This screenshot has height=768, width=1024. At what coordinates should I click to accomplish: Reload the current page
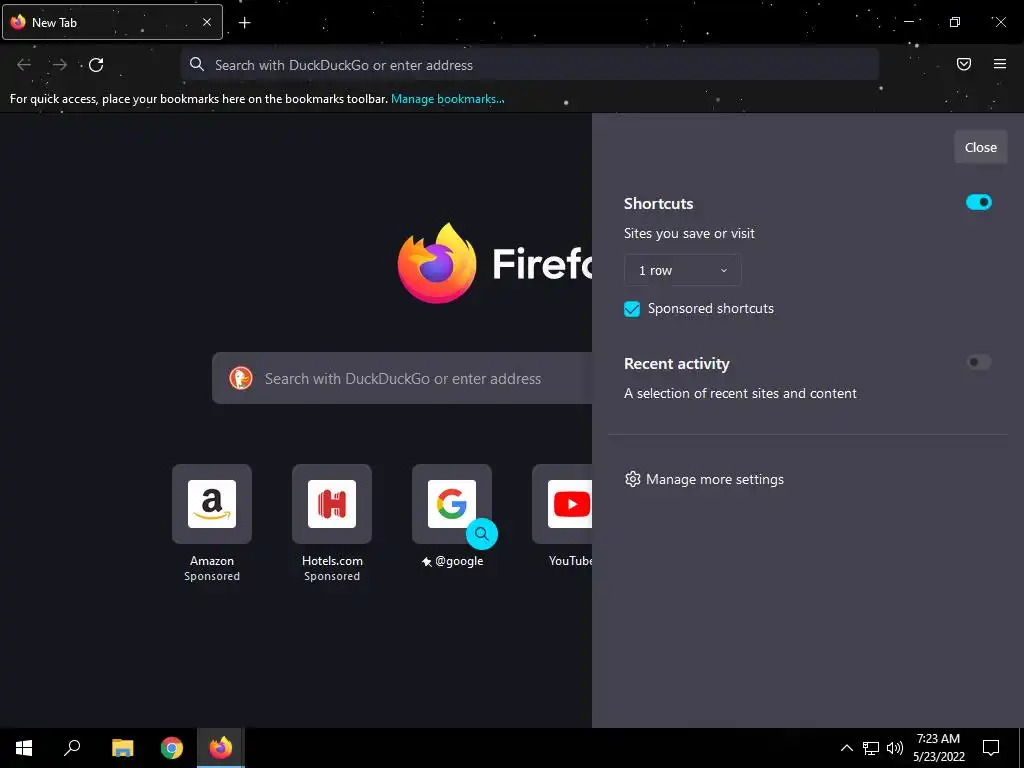pyautogui.click(x=96, y=65)
